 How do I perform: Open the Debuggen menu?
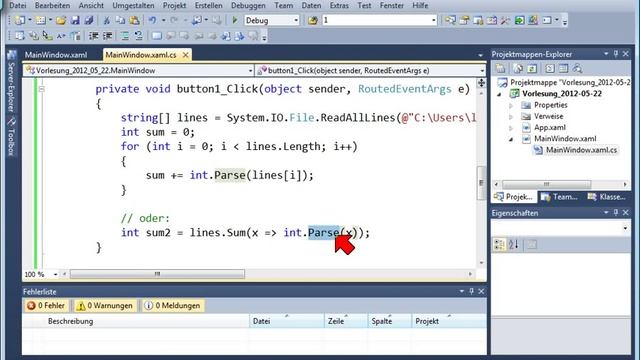tap(248, 5)
